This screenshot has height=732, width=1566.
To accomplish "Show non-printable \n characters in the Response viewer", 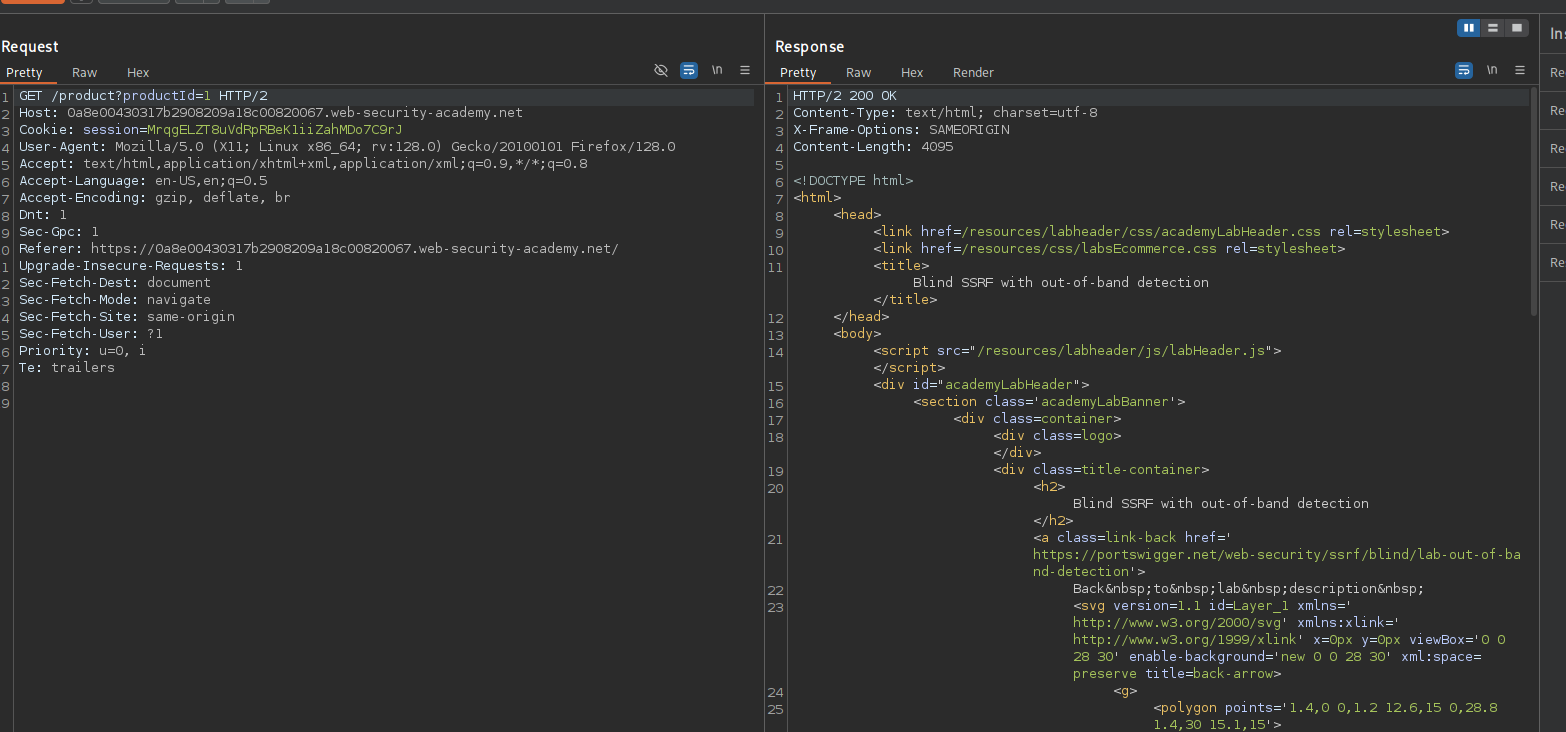I will pyautogui.click(x=1492, y=71).
